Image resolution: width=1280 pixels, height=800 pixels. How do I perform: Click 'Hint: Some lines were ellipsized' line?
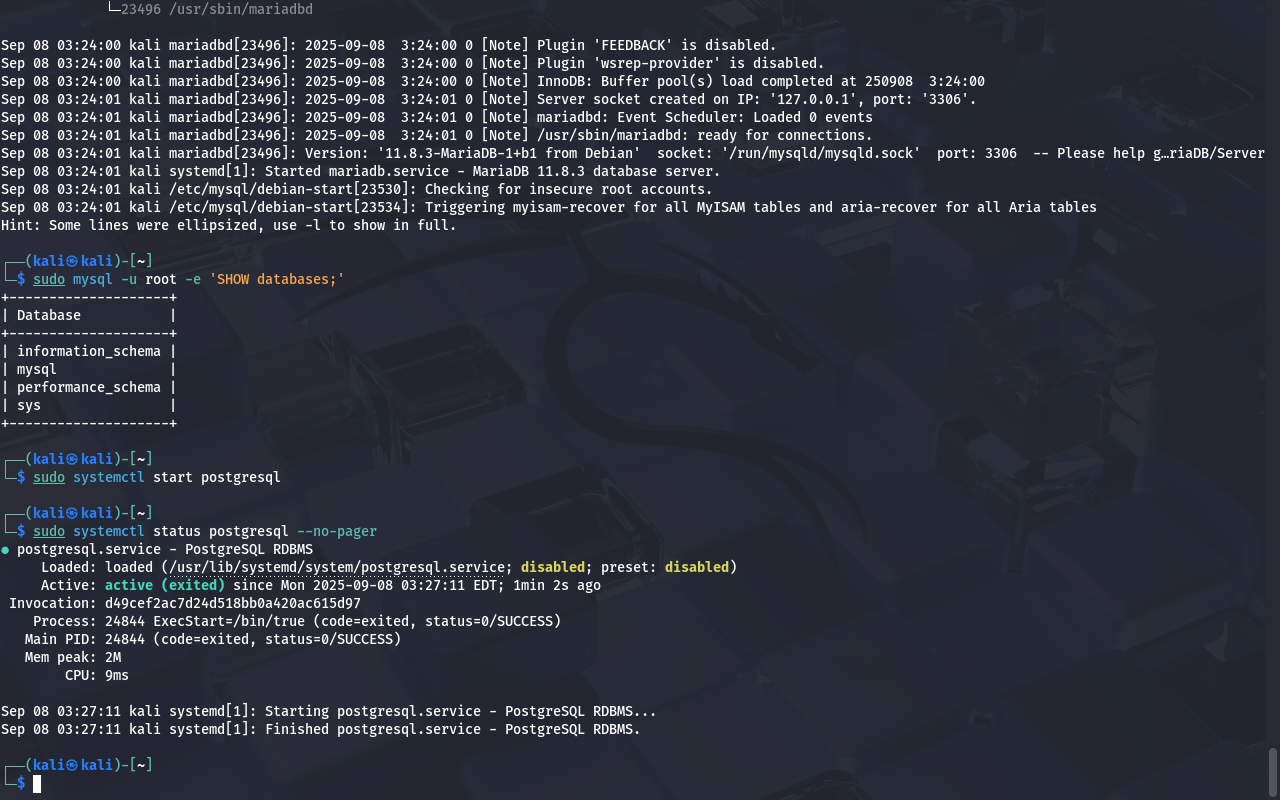click(229, 225)
